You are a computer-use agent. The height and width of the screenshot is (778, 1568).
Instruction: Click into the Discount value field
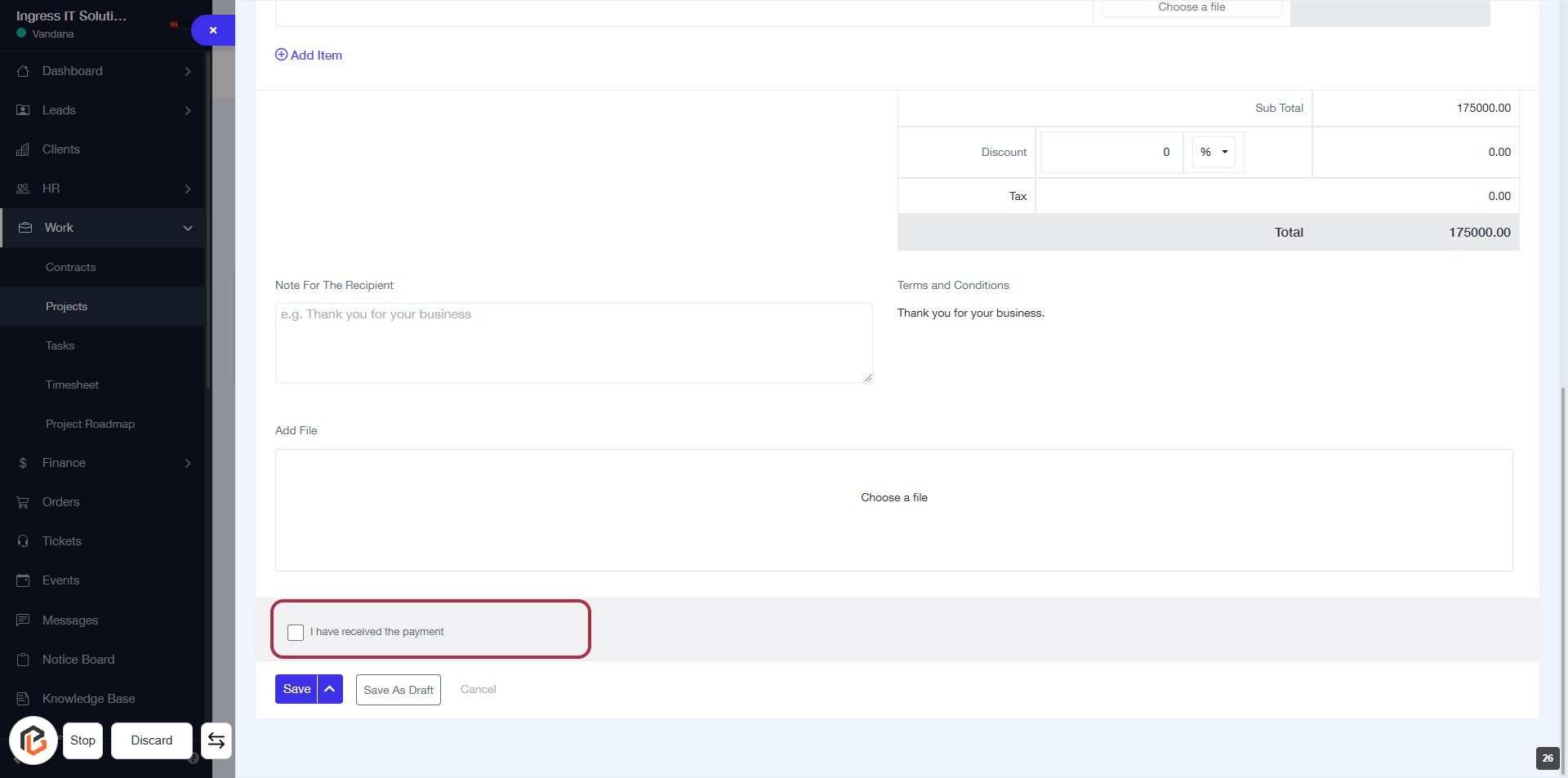pos(1111,152)
